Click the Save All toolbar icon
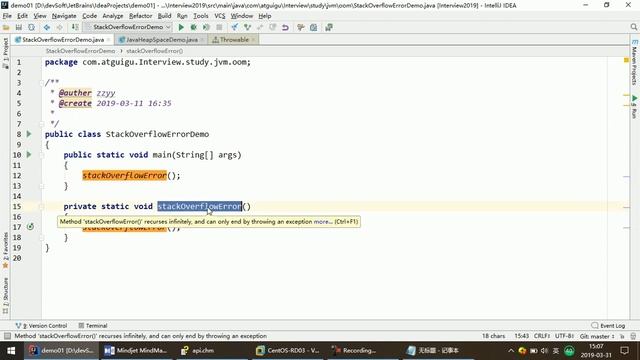The image size is (640, 360). coord(19,27)
